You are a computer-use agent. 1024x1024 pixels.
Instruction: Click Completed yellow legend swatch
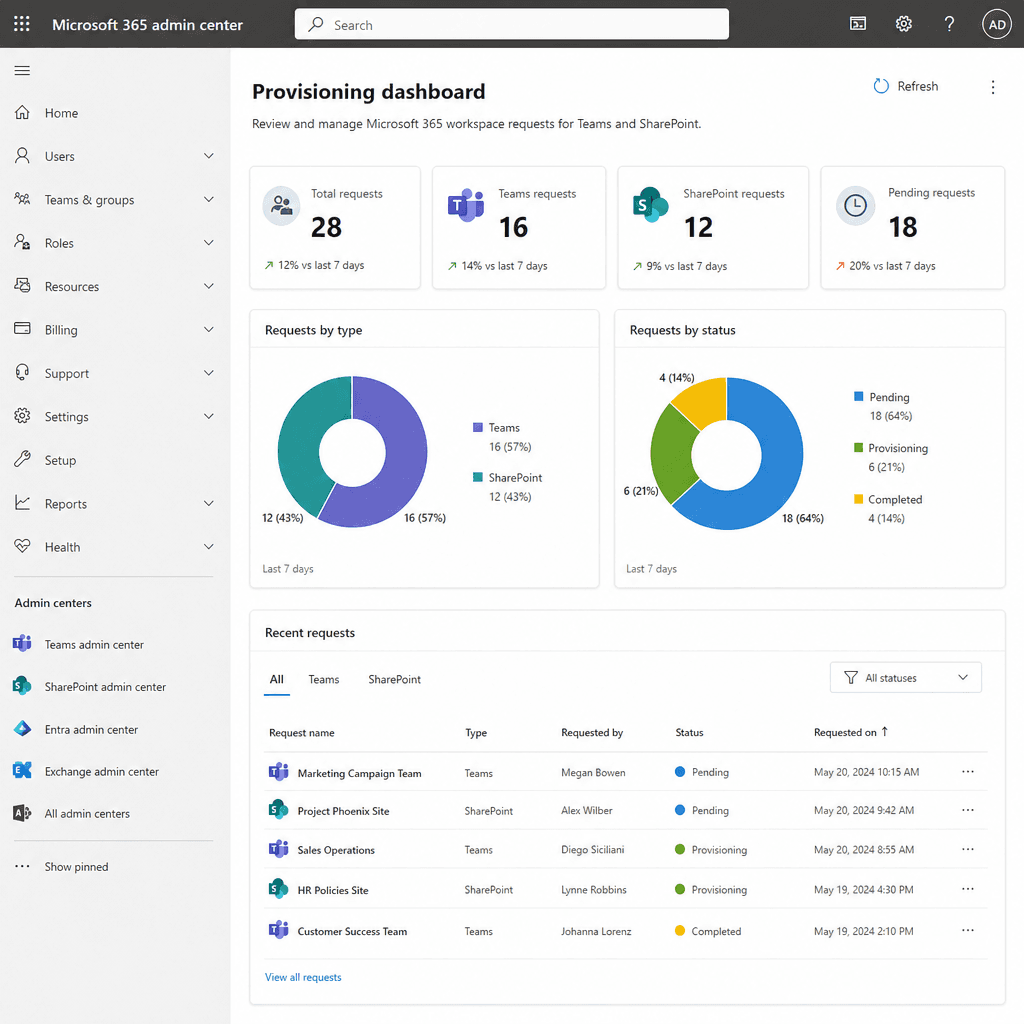(858, 499)
